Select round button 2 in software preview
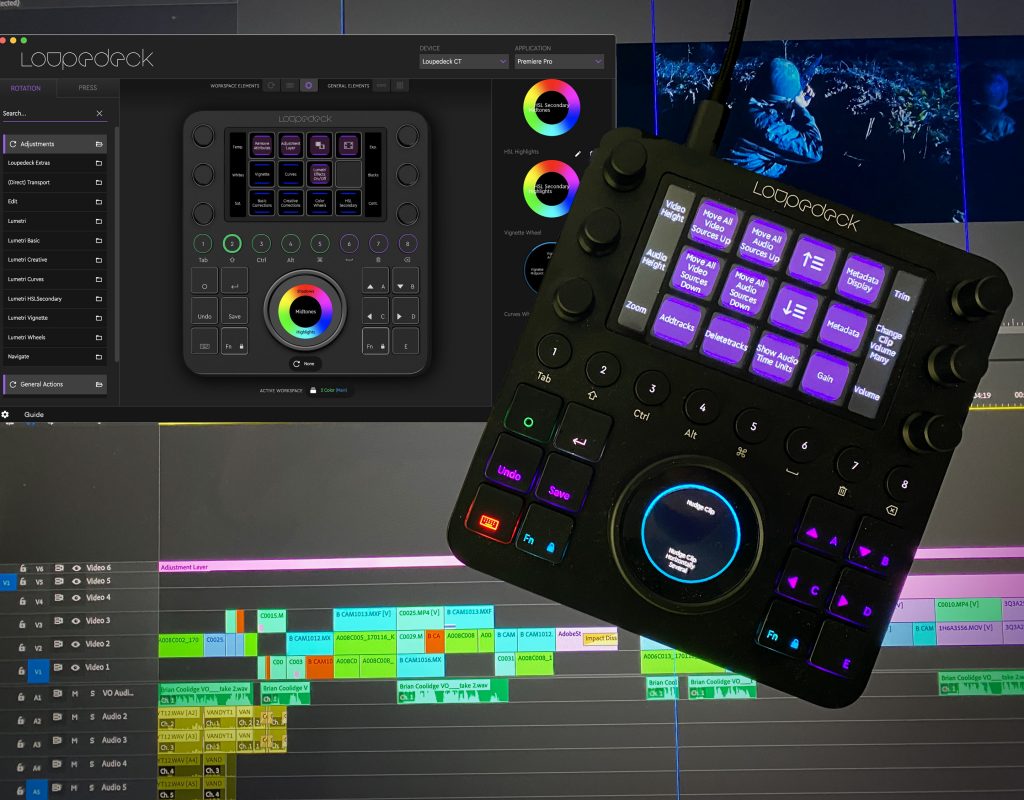The height and width of the screenshot is (800, 1024). [232, 244]
